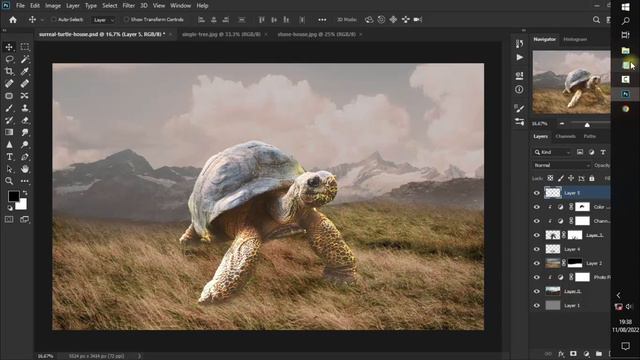Screen dimensions: 640x360
Task: Switch to the Channels tab
Action: point(565,136)
